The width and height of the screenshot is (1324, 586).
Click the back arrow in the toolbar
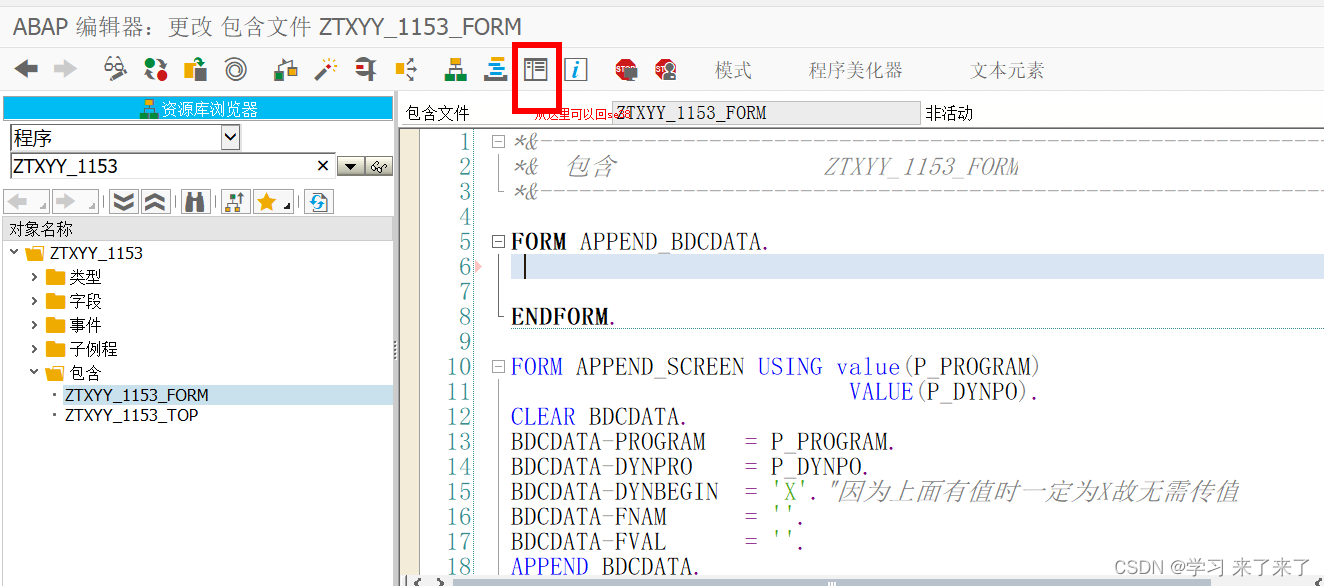[26, 69]
